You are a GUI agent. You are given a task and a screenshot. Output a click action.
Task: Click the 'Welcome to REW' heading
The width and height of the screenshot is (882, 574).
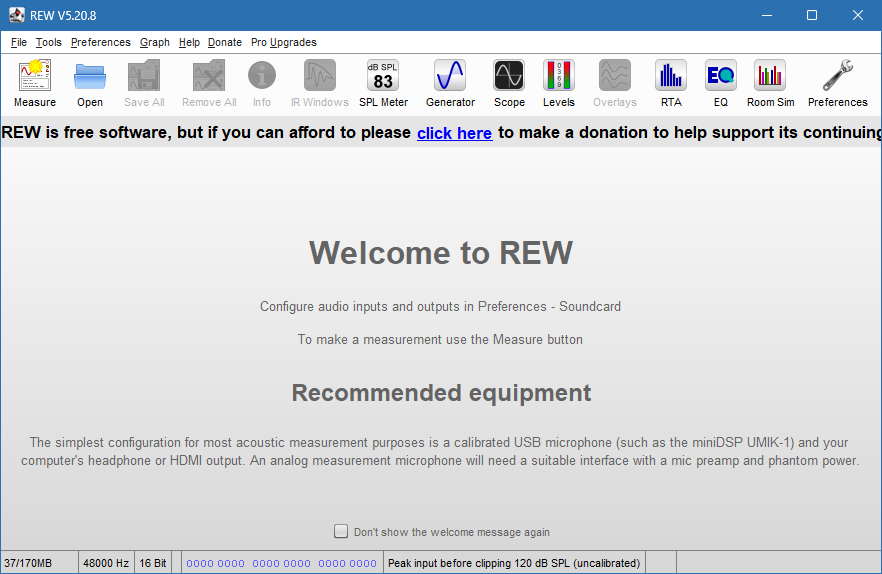click(x=441, y=253)
